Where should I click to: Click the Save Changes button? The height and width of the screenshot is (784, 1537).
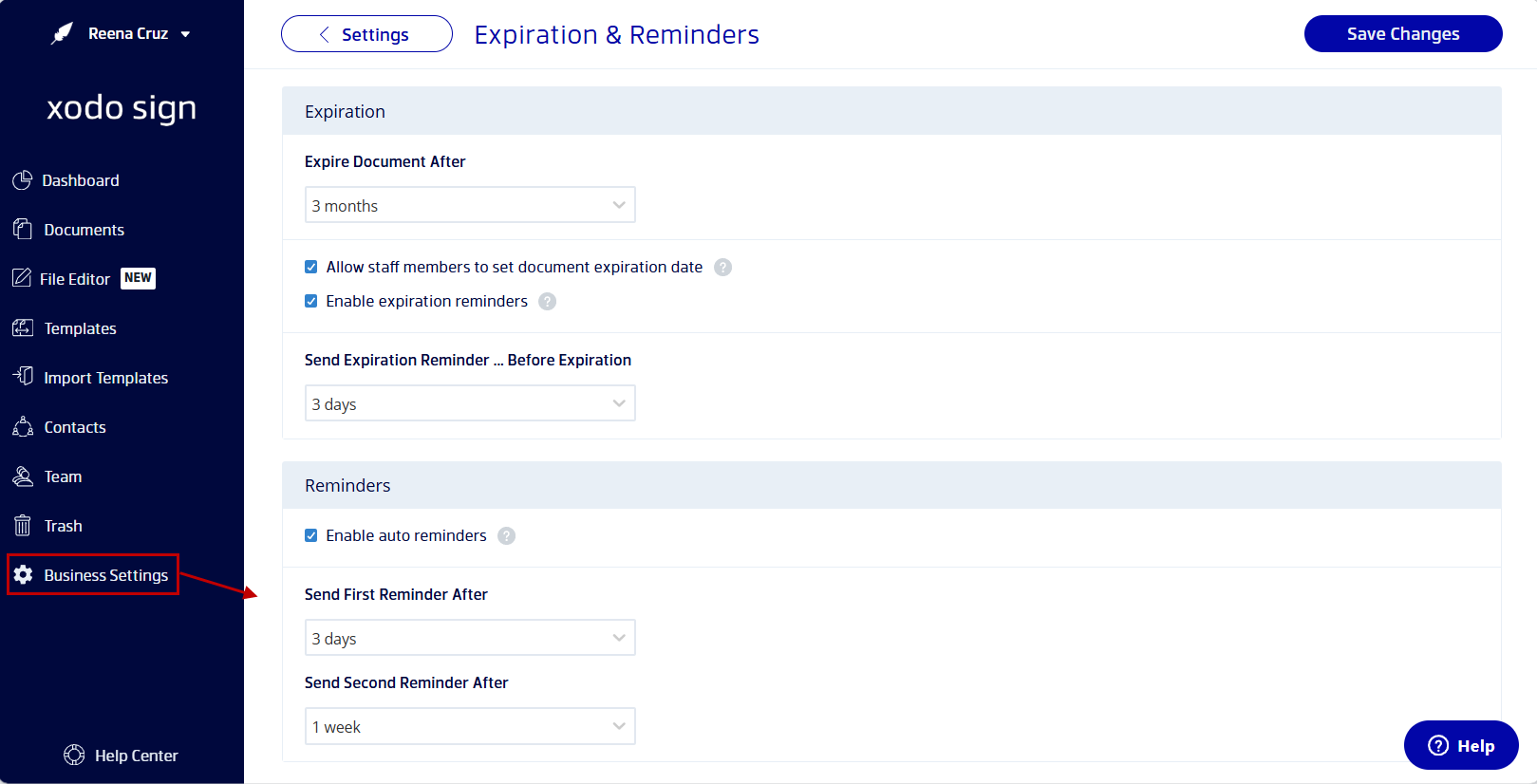[1402, 33]
